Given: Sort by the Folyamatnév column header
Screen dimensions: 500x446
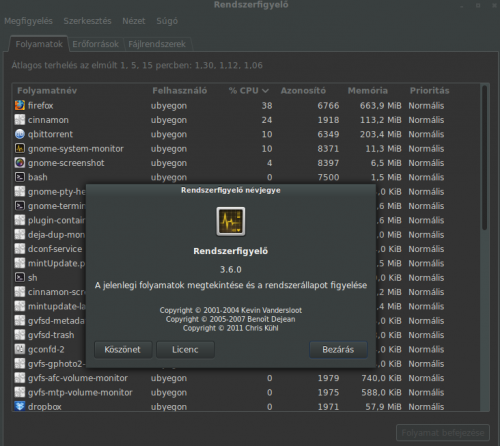Looking at the screenshot, I should pyautogui.click(x=47, y=91).
